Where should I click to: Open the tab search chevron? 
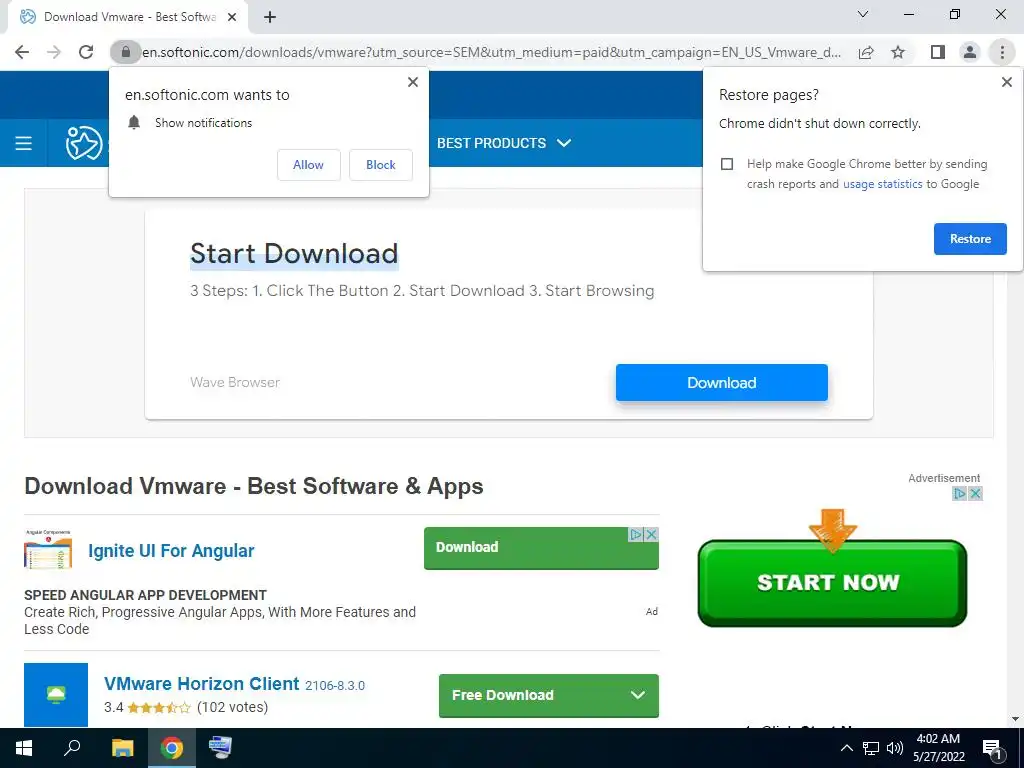click(863, 14)
